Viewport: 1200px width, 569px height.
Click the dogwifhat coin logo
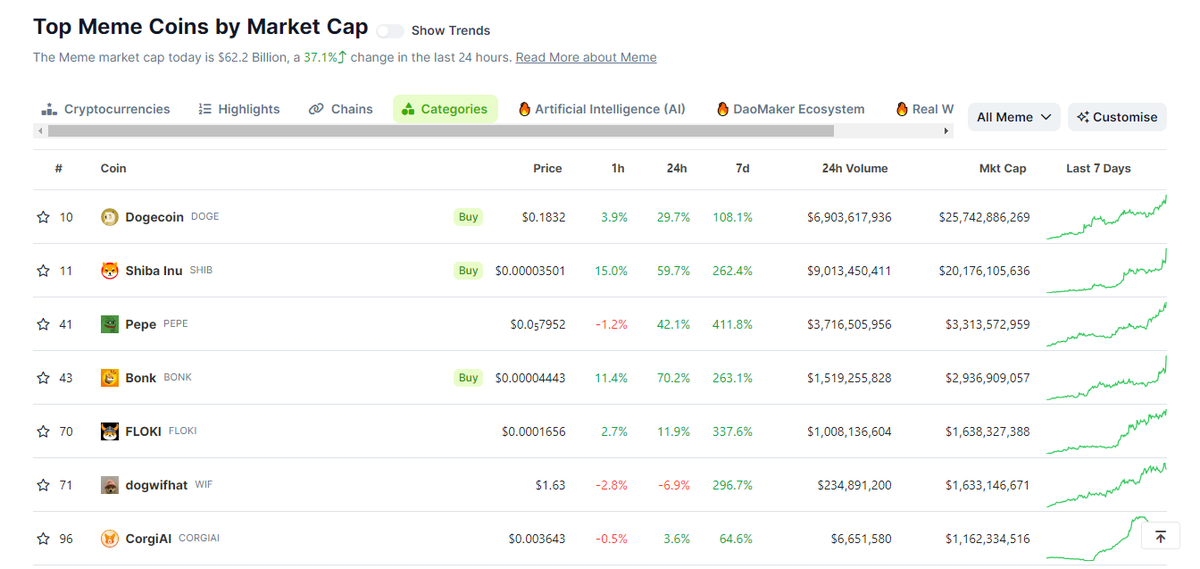point(110,485)
